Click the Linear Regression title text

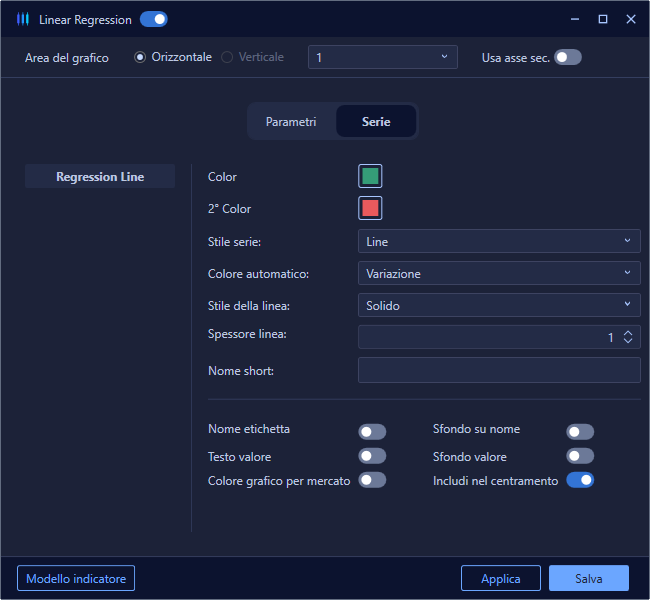pos(85,20)
